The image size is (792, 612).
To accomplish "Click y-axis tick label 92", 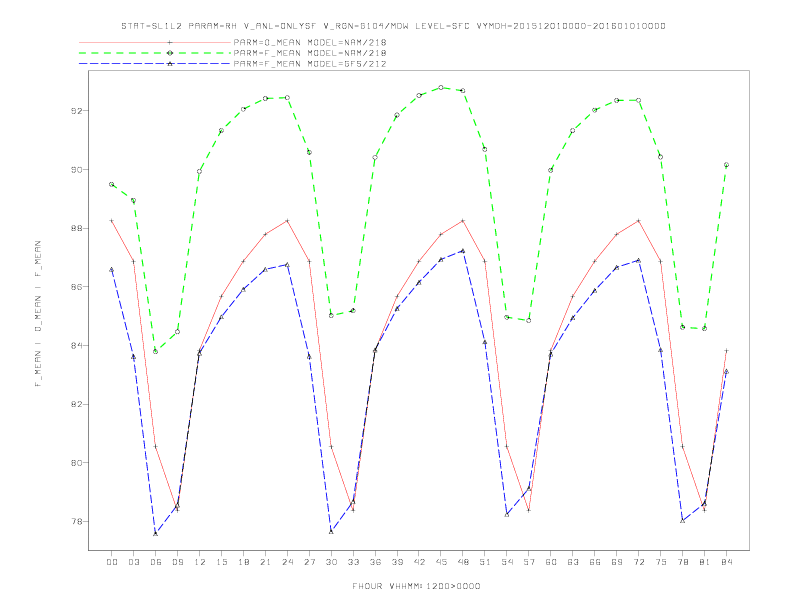I will point(76,111).
